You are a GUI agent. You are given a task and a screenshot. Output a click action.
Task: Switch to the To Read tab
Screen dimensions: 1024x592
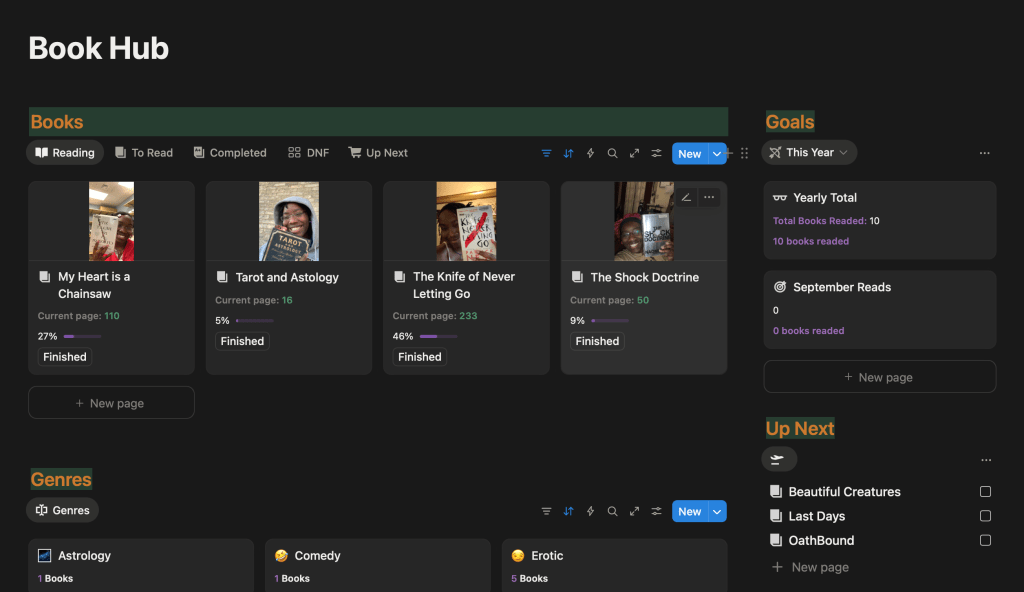(x=143, y=153)
